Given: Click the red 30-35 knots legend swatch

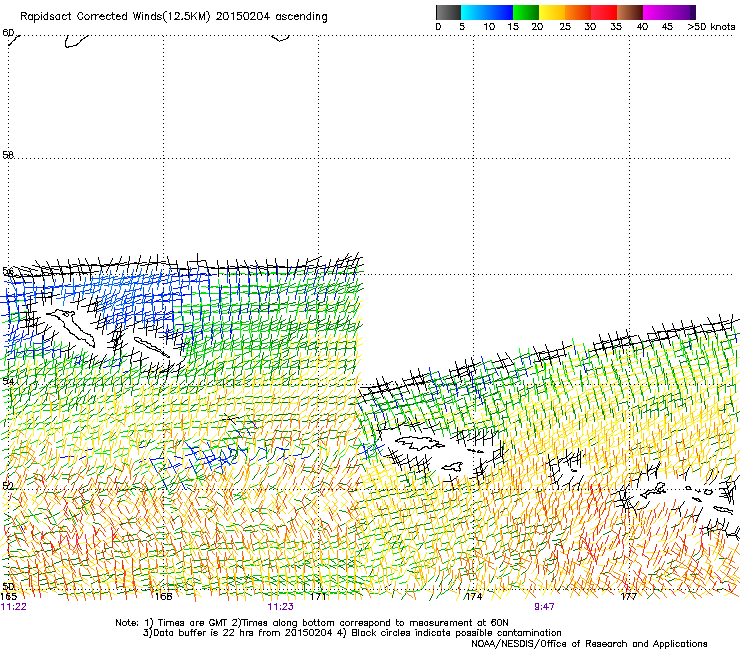Looking at the screenshot, I should pos(604,12).
